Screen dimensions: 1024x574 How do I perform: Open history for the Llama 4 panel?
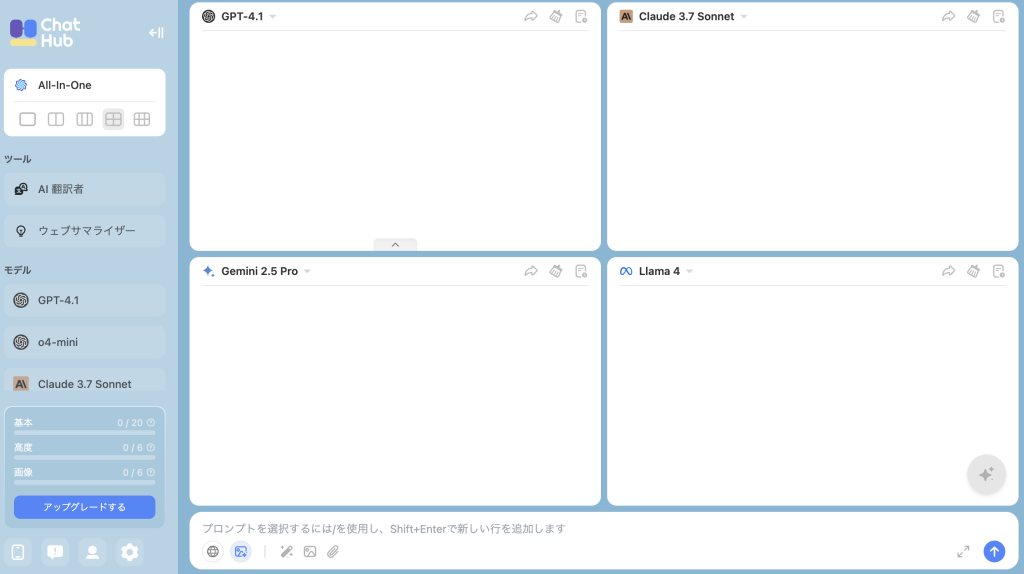[x=999, y=272]
